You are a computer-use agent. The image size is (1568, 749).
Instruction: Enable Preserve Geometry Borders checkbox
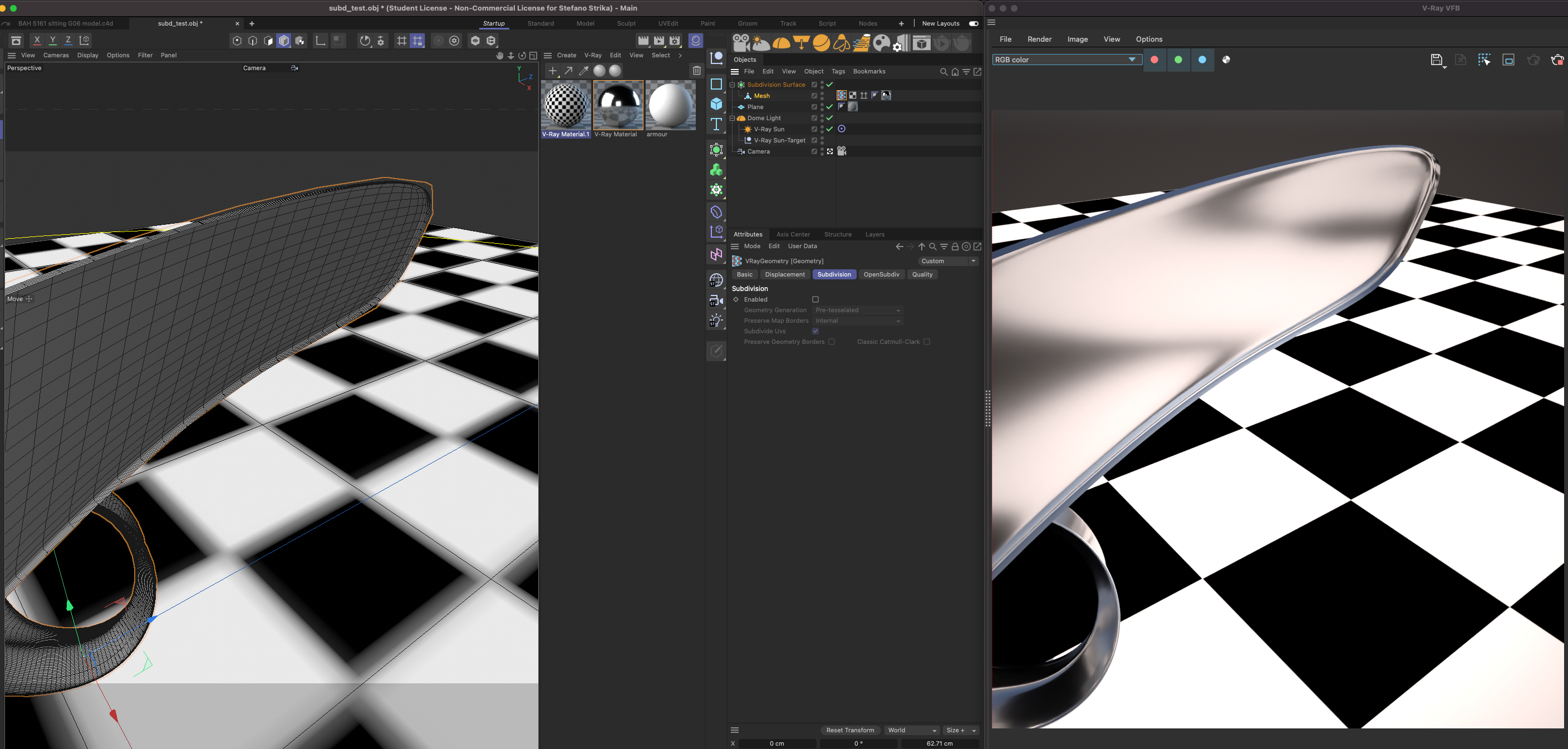coord(831,342)
